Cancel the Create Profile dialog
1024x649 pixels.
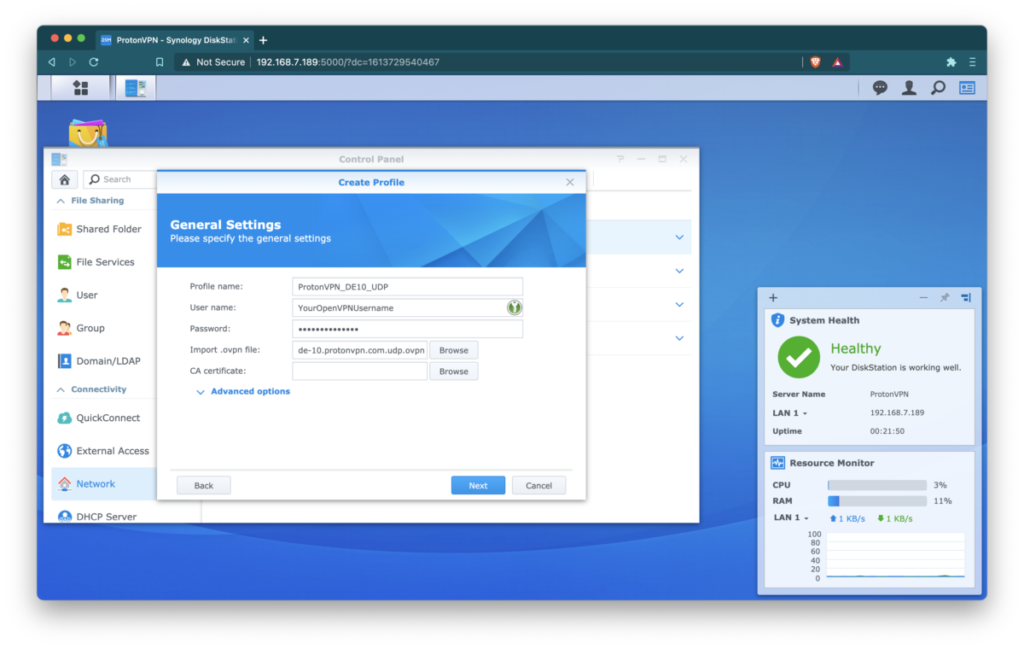[x=539, y=486]
